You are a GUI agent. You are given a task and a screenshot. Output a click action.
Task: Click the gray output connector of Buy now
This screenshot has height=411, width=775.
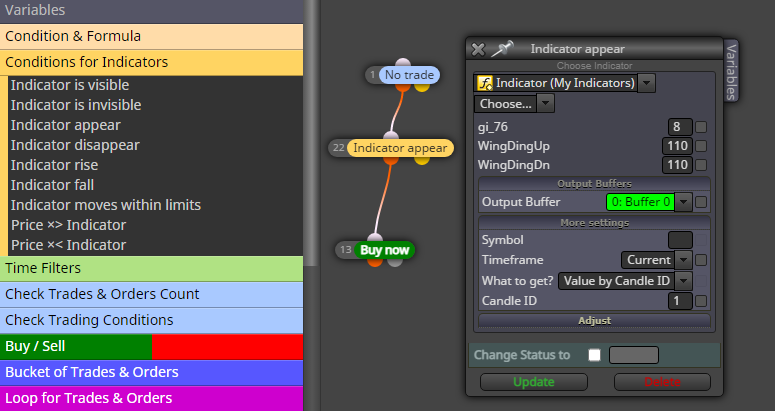point(394,261)
